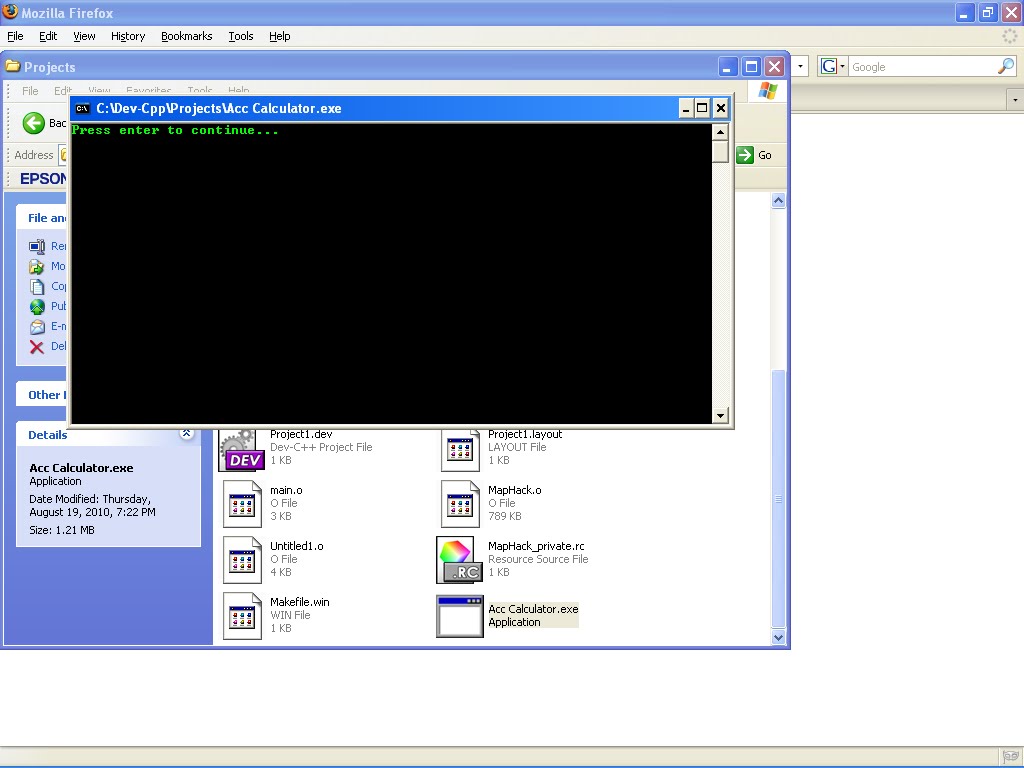Select the Makefile.win file icon
1024x768 pixels.
[242, 616]
